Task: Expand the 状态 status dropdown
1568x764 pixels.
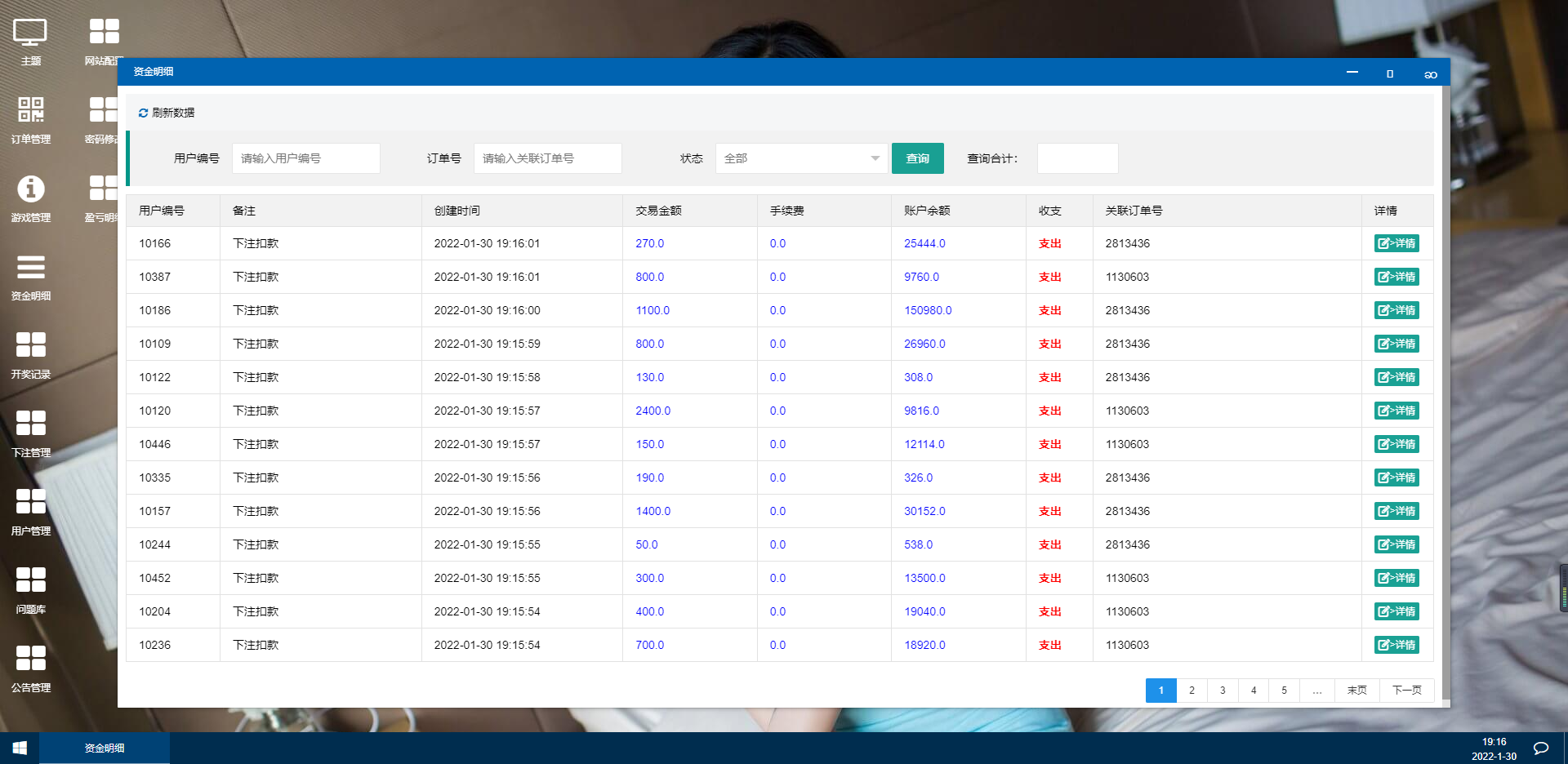Action: pyautogui.click(x=800, y=158)
